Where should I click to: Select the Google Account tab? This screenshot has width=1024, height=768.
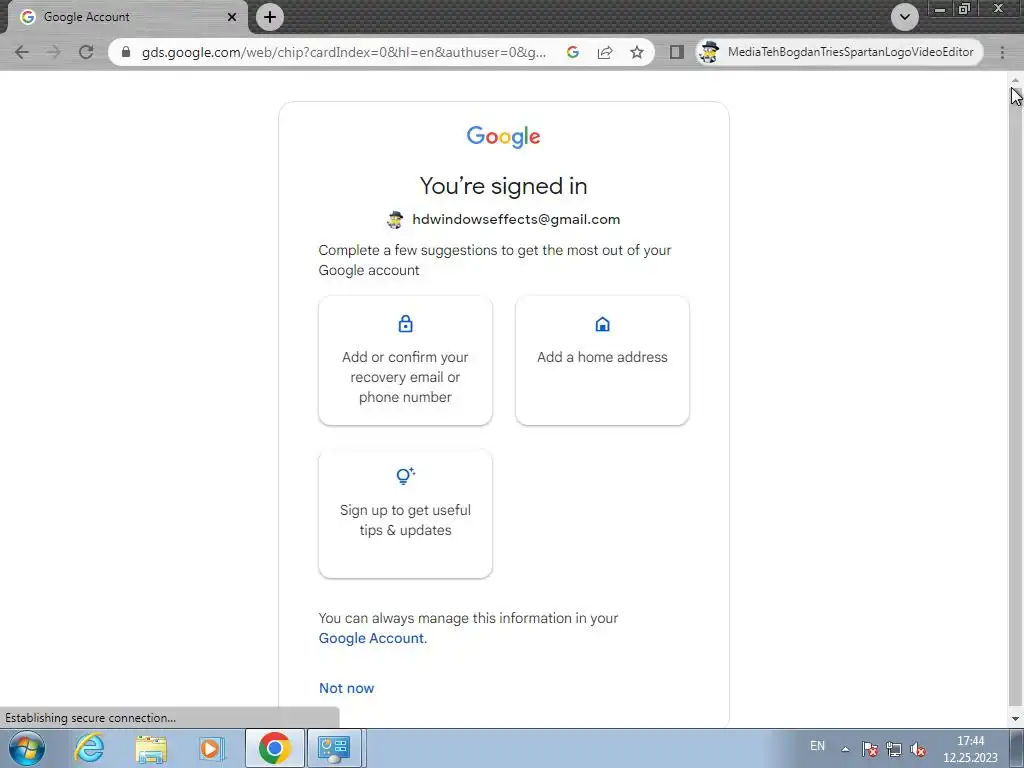pos(127,17)
